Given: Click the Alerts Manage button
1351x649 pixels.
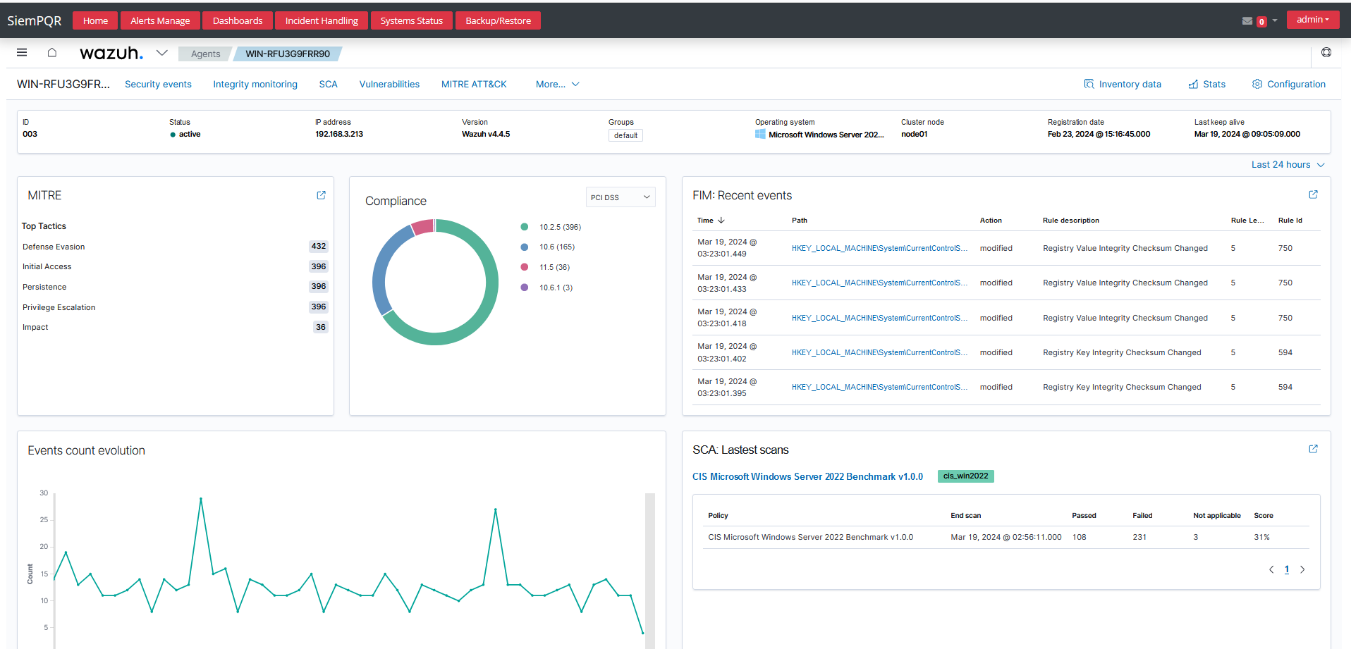Looking at the screenshot, I should point(160,21).
